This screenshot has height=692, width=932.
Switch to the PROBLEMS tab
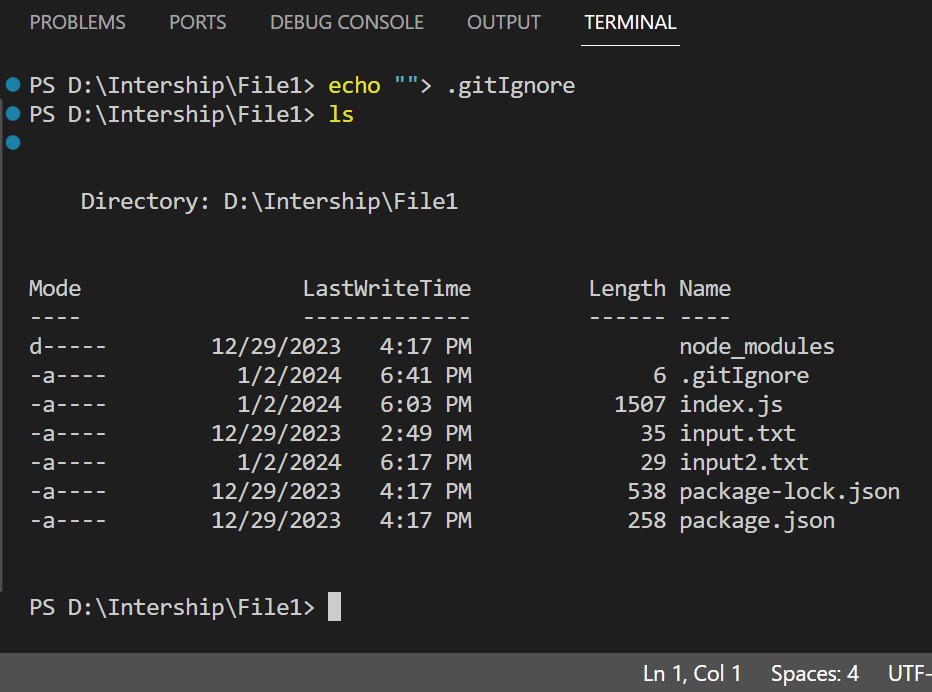[x=77, y=22]
